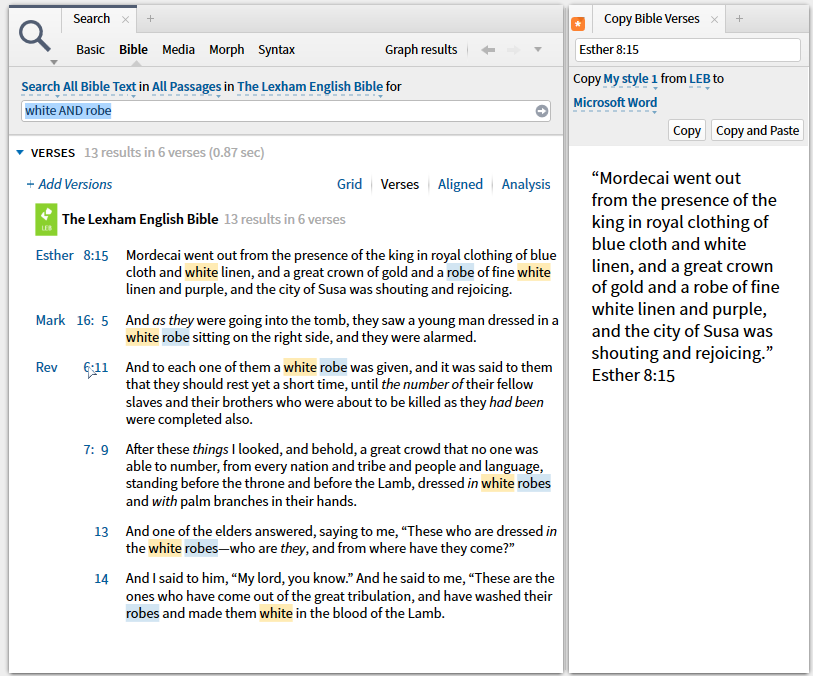Click highlighted word robes in verse 14

(x=142, y=613)
